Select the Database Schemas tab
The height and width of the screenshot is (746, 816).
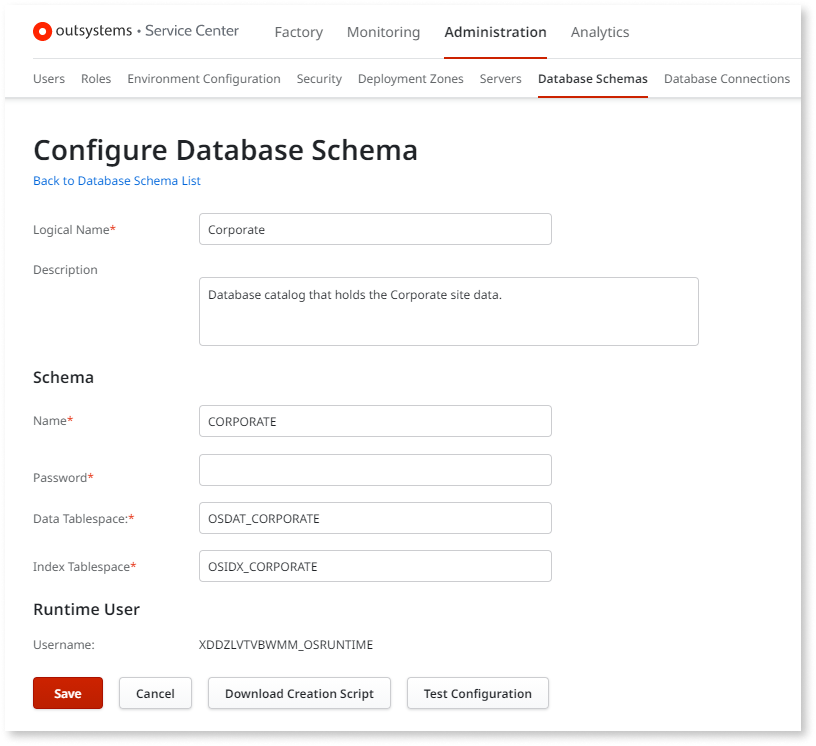coord(592,78)
